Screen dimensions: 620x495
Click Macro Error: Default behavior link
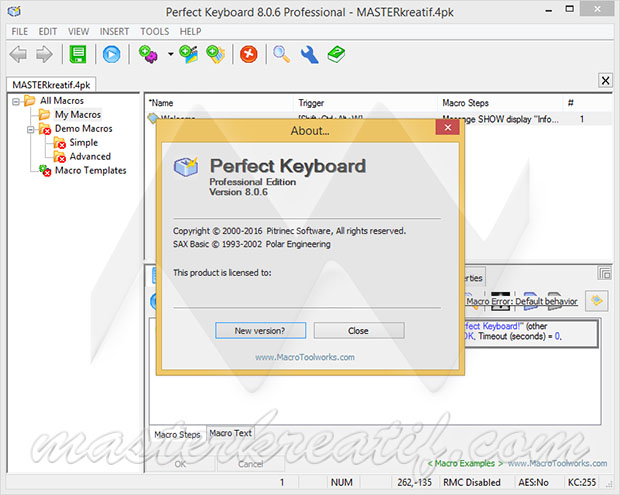(x=522, y=301)
